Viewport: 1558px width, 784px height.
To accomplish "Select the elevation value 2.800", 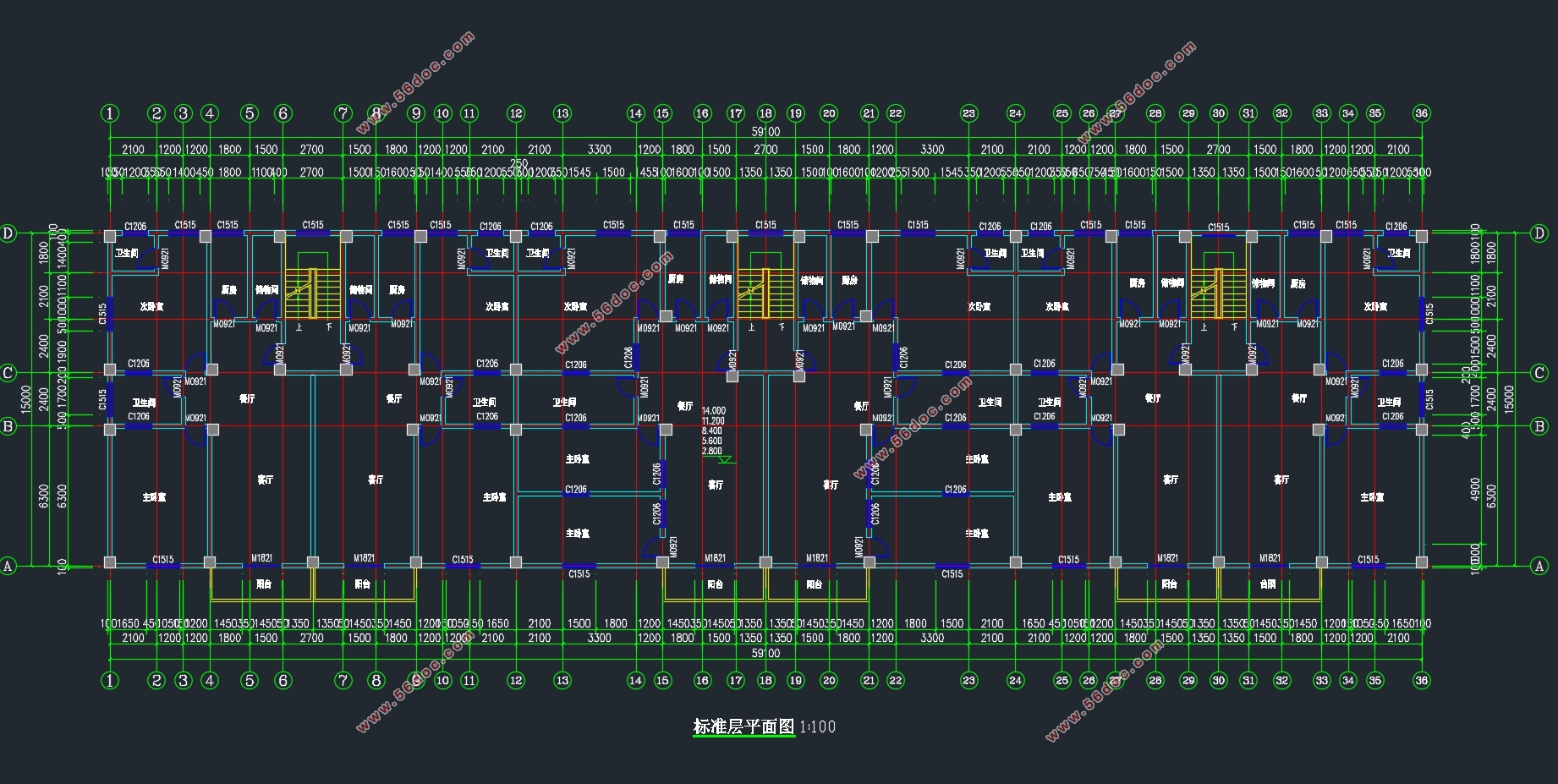I will 711,452.
